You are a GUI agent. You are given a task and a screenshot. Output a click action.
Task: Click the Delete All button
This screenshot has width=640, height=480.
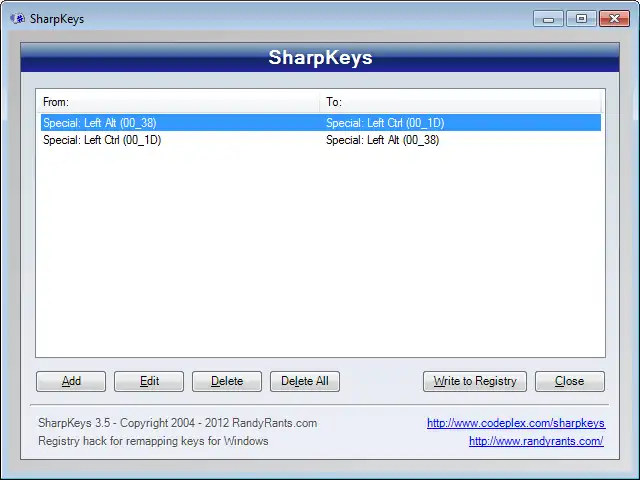305,381
